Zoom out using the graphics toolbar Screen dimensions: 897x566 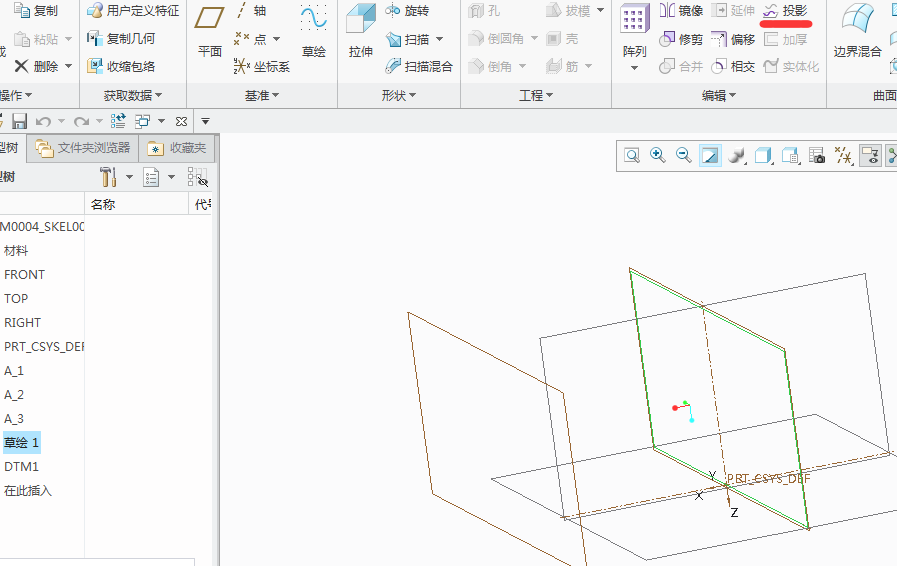click(x=683, y=155)
